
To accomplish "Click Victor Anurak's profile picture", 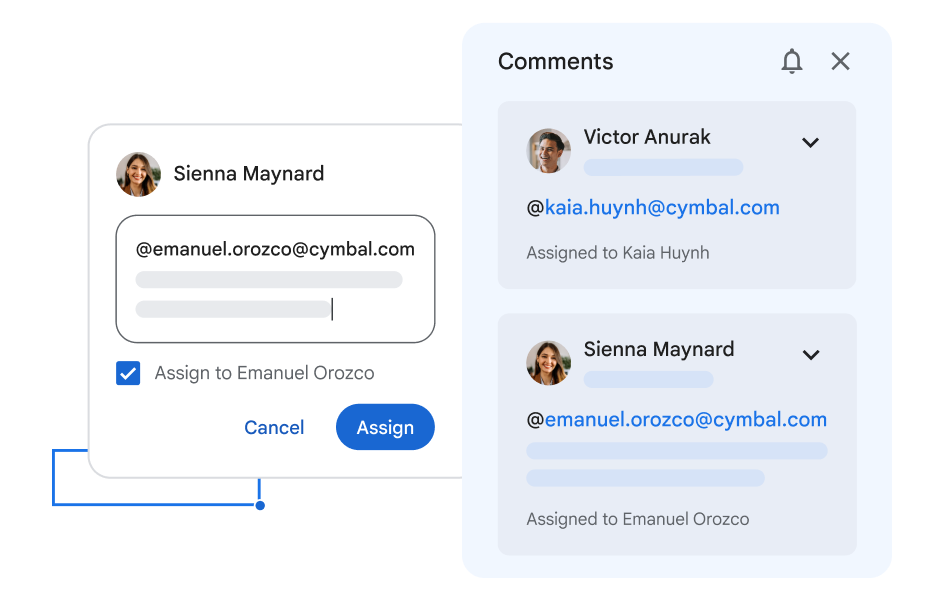I will point(549,151).
